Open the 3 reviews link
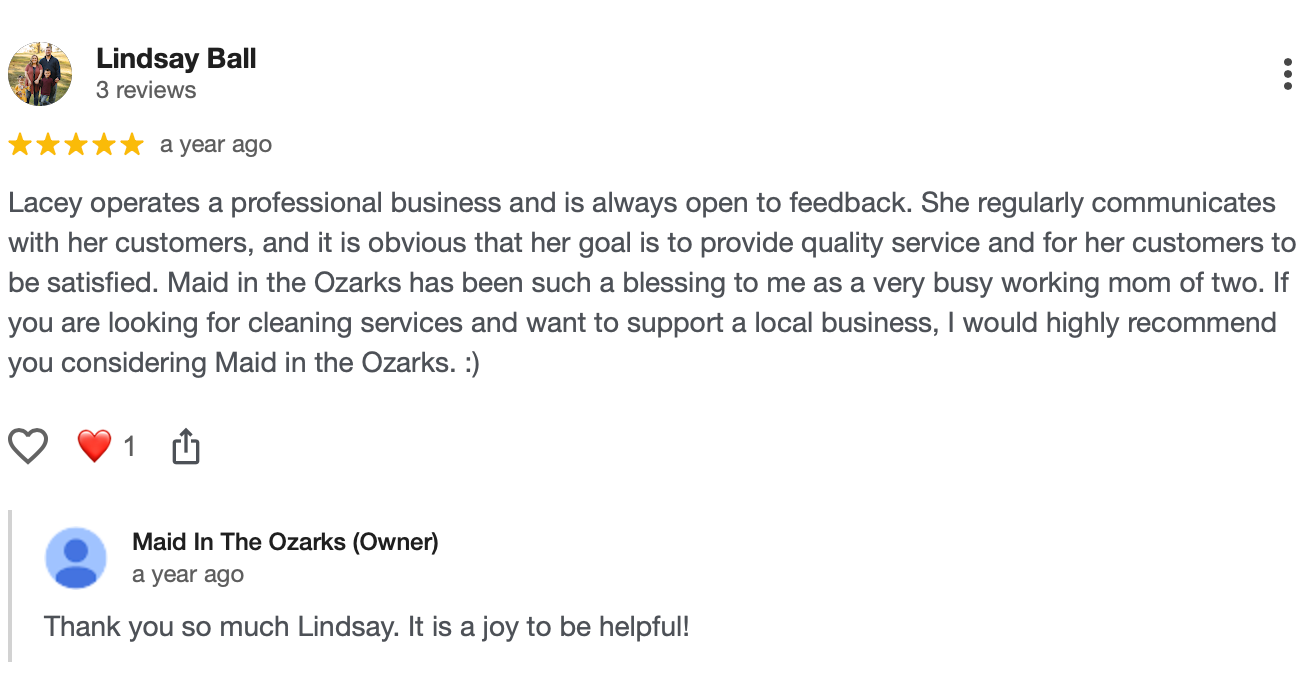Screen dimensions: 1314x684 coord(146,89)
